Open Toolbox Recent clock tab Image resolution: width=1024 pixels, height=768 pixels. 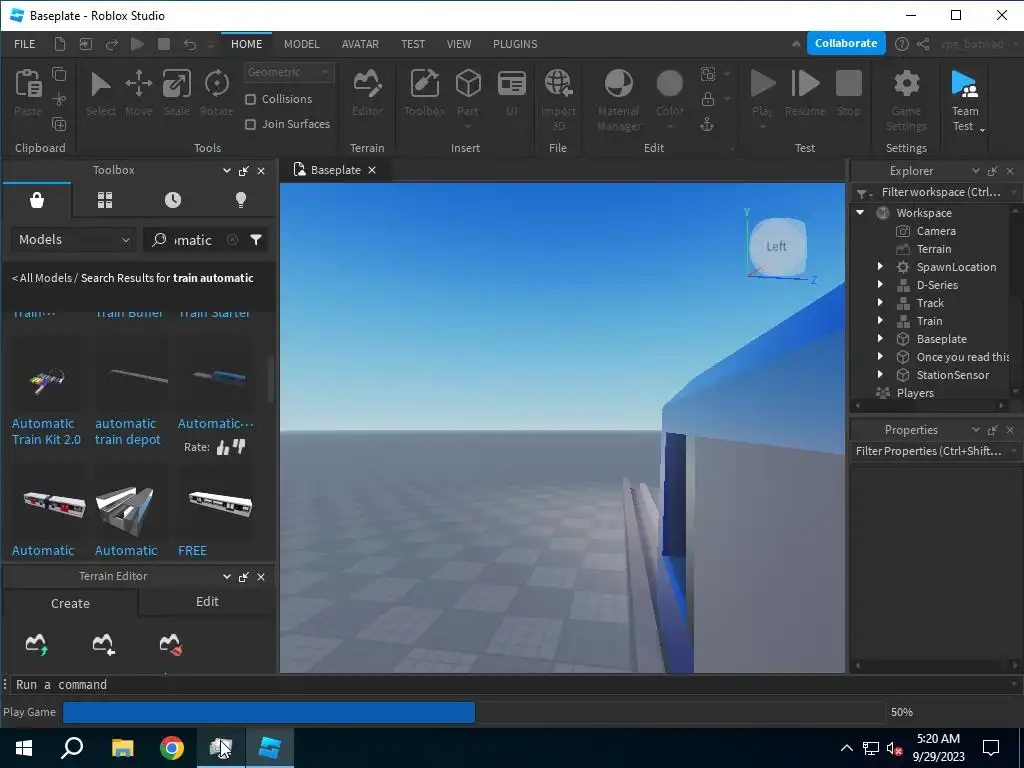173,200
